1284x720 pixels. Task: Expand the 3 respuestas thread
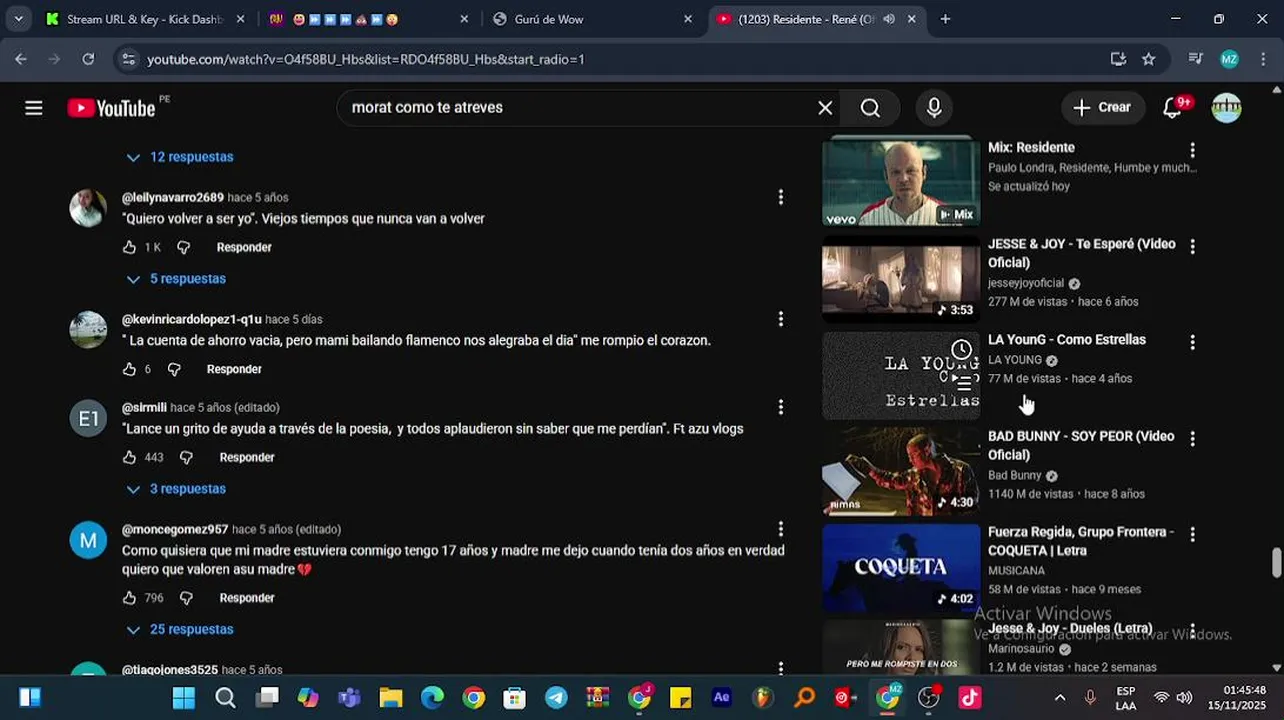176,489
